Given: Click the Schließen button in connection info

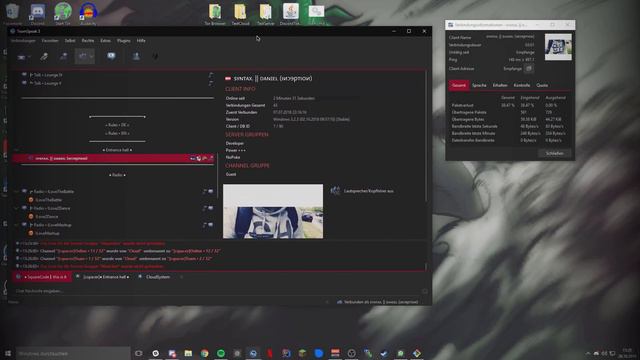Looking at the screenshot, I should click(554, 153).
